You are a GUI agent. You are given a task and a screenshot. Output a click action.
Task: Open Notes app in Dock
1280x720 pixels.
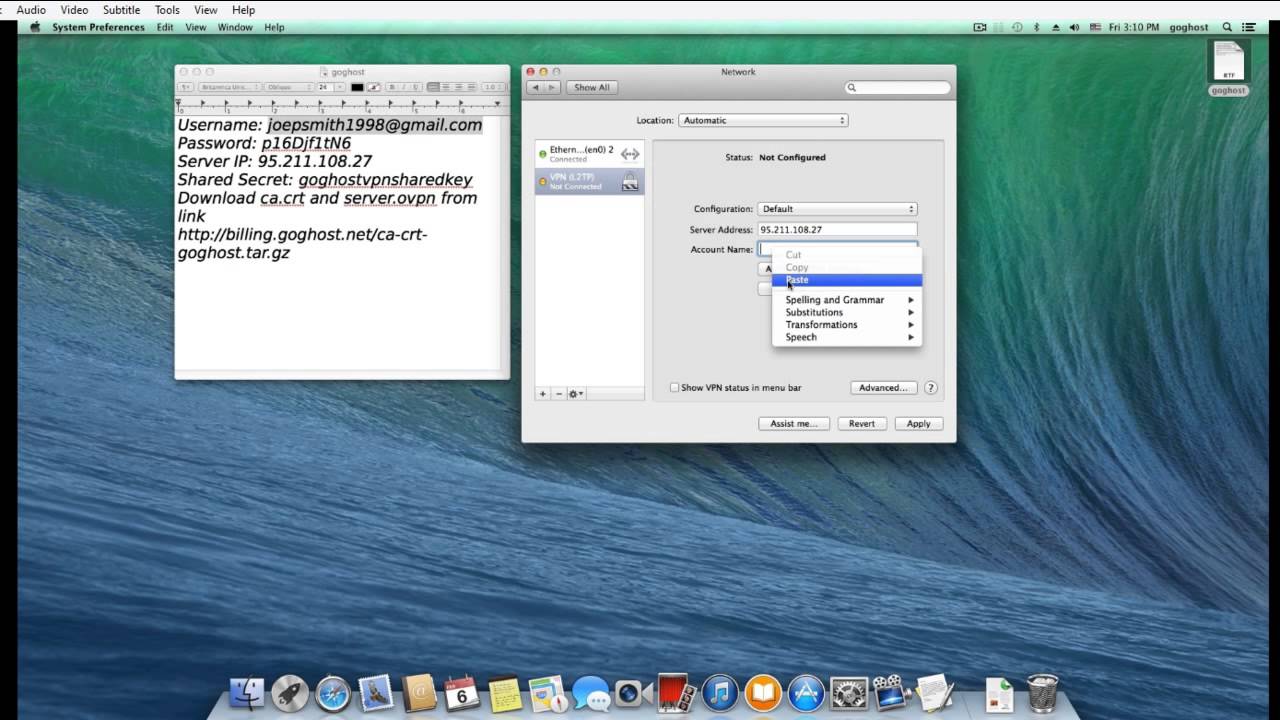pyautogui.click(x=505, y=693)
